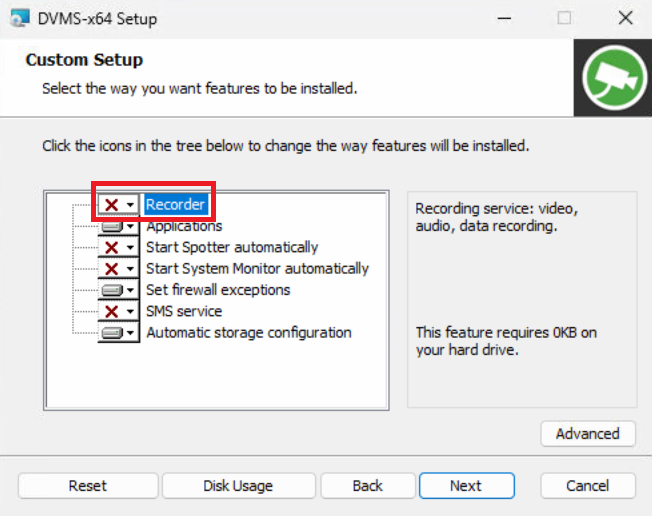Click the DVMS setup icon in title bar

[x=20, y=18]
